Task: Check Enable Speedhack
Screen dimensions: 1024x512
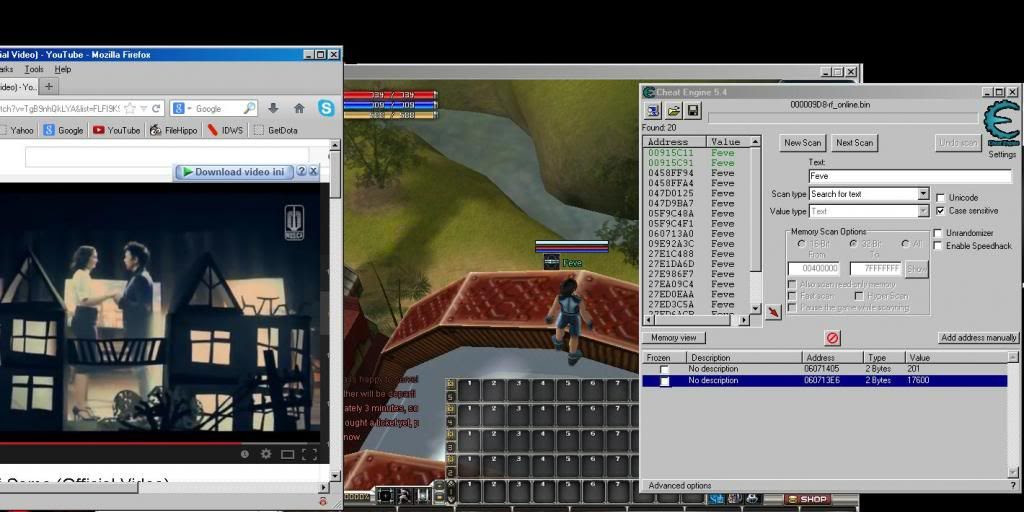Action: 937,246
